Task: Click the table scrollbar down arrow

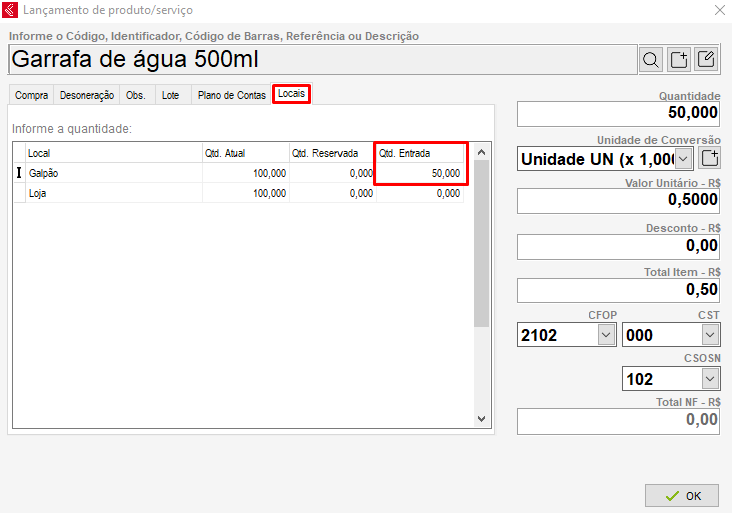Action: [481, 419]
